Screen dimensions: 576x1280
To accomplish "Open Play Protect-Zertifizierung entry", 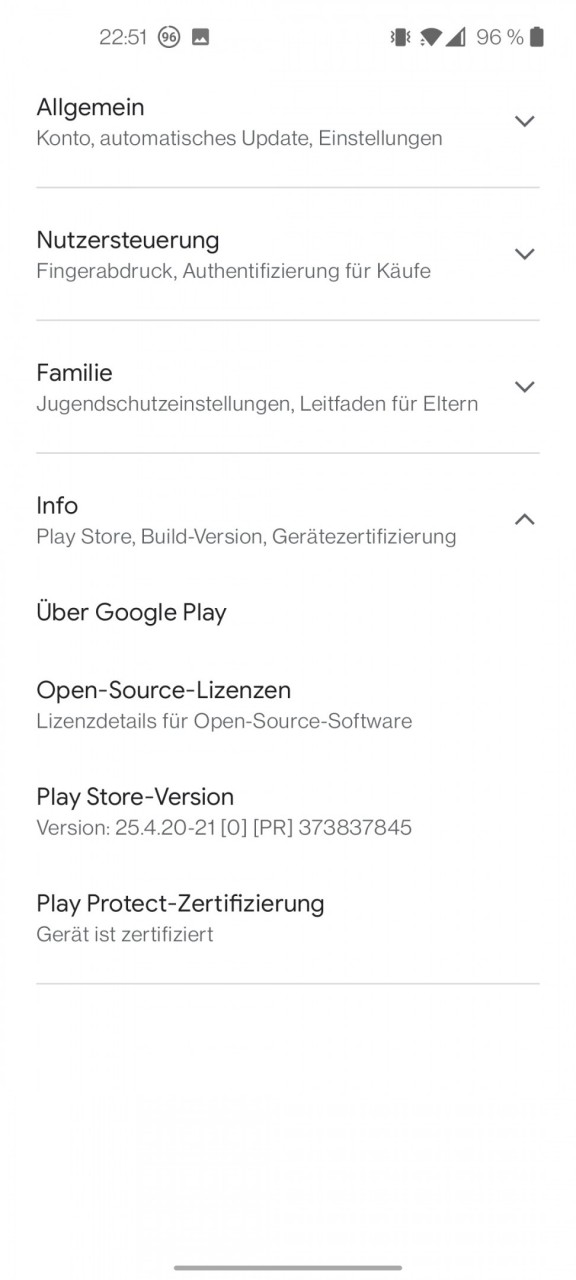I will pos(288,918).
